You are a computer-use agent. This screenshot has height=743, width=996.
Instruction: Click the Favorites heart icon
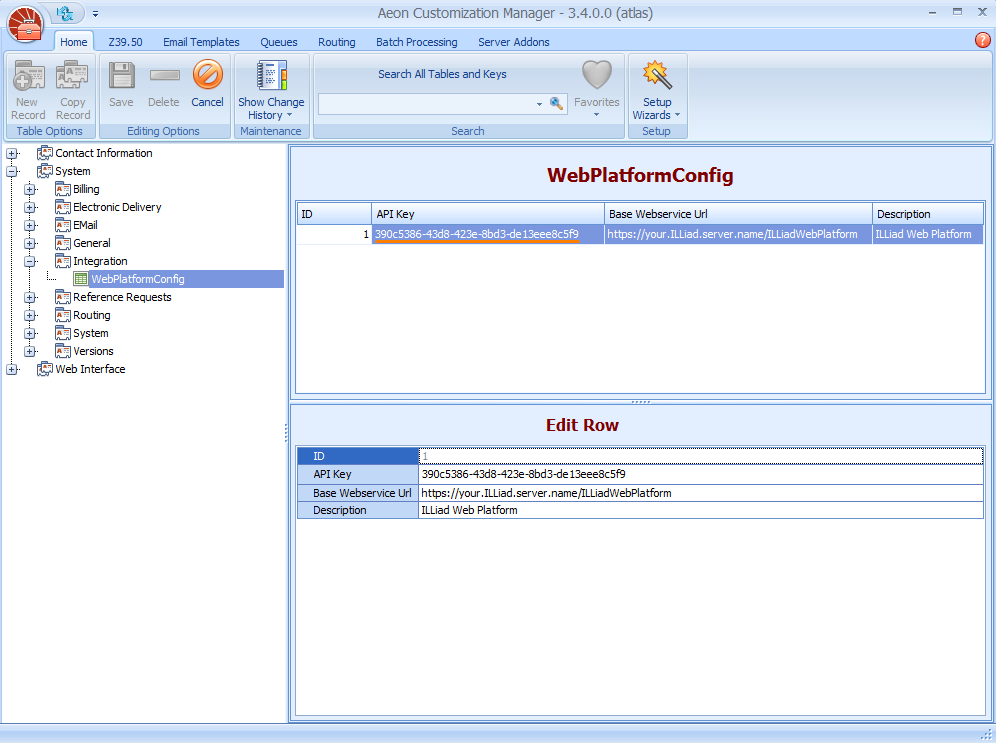point(596,76)
